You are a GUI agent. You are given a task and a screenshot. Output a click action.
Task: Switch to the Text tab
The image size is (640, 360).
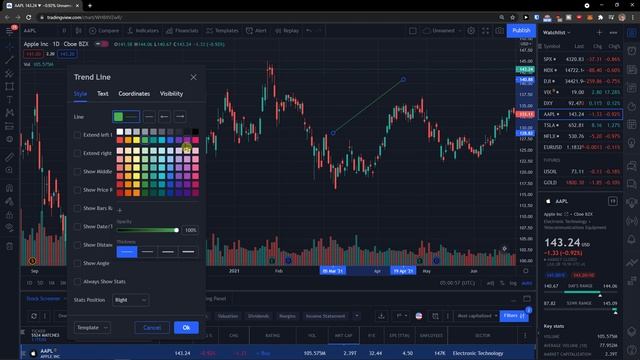click(103, 93)
